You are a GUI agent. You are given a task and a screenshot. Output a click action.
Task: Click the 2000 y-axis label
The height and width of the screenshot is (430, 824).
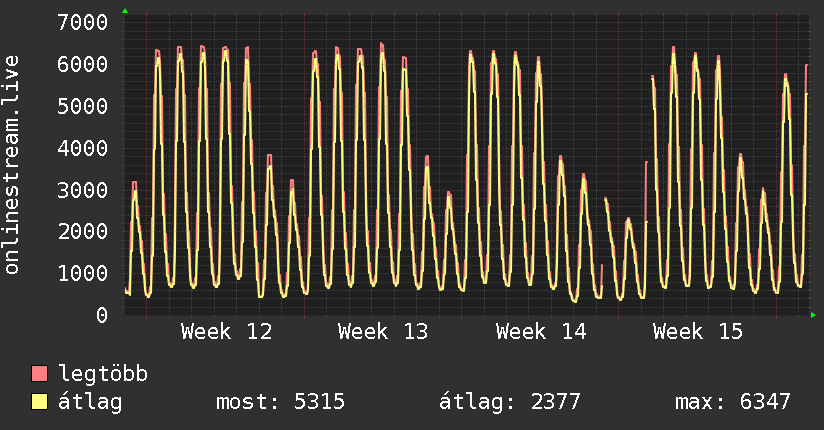tap(83, 231)
